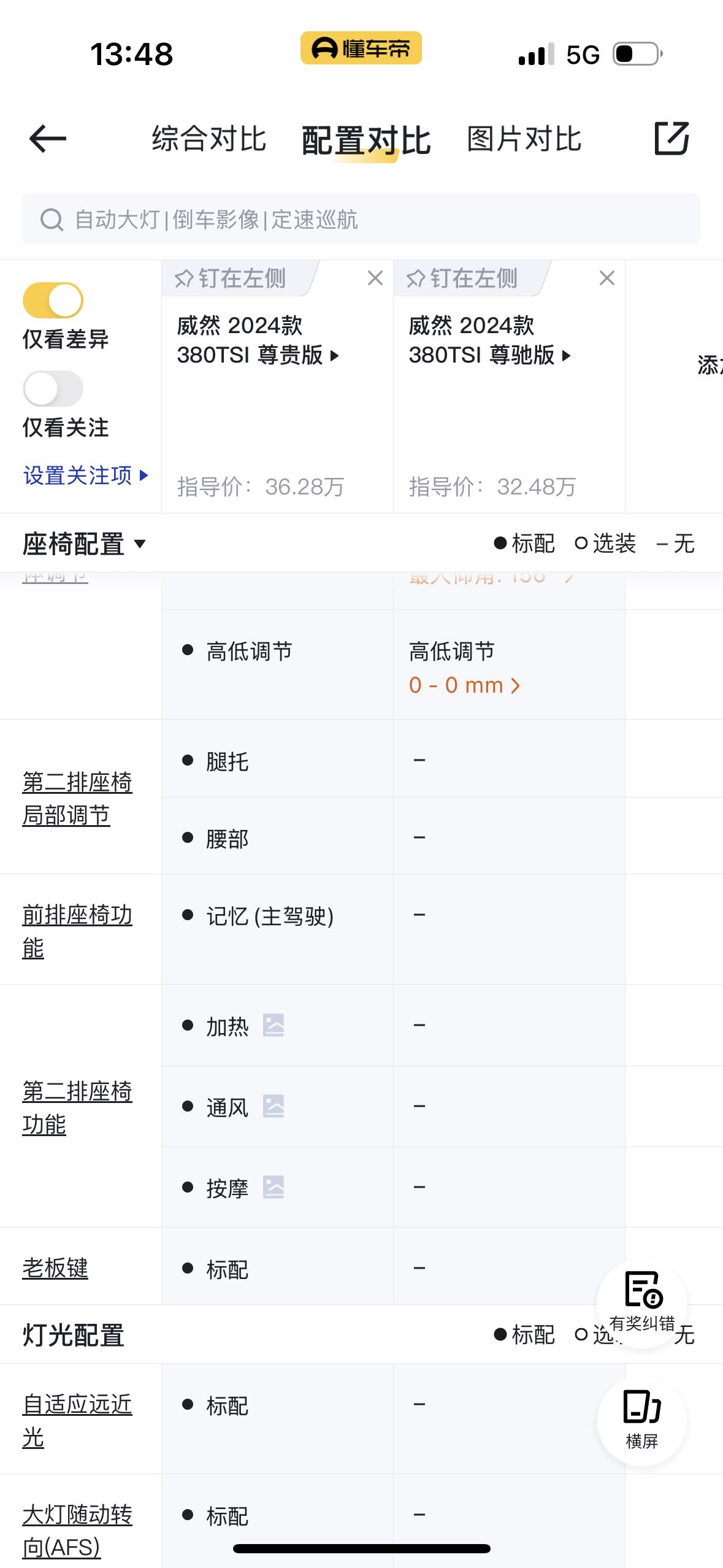This screenshot has height=1568, width=723.
Task: Enable 仅看关注 toggle
Action: (53, 389)
